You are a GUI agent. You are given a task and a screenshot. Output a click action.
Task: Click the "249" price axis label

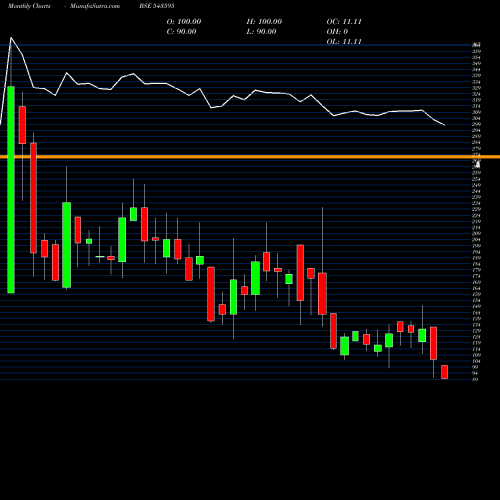click(476, 185)
